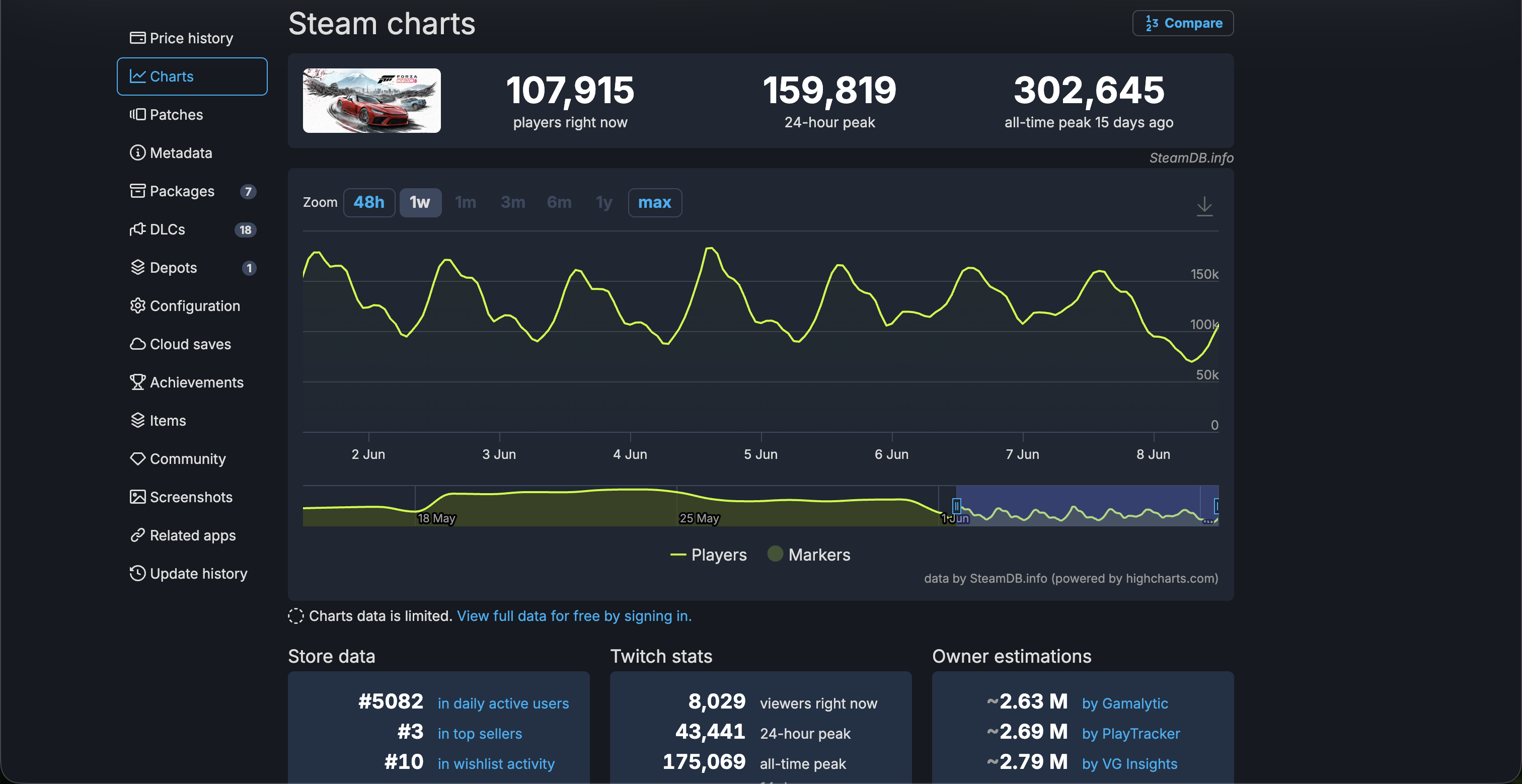Open the sign-in link for full data
The width and height of the screenshot is (1522, 784).
coord(574,615)
